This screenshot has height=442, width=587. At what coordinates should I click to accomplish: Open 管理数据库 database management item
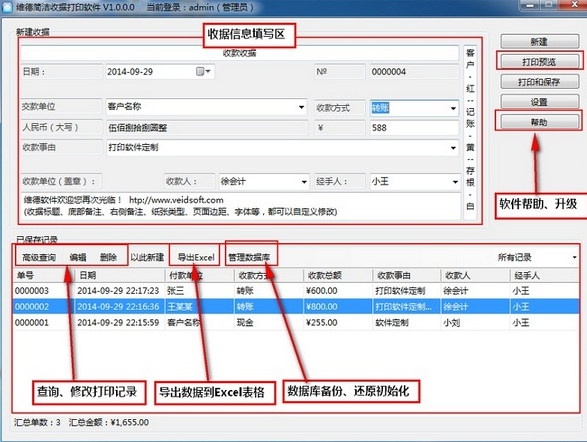point(249,257)
